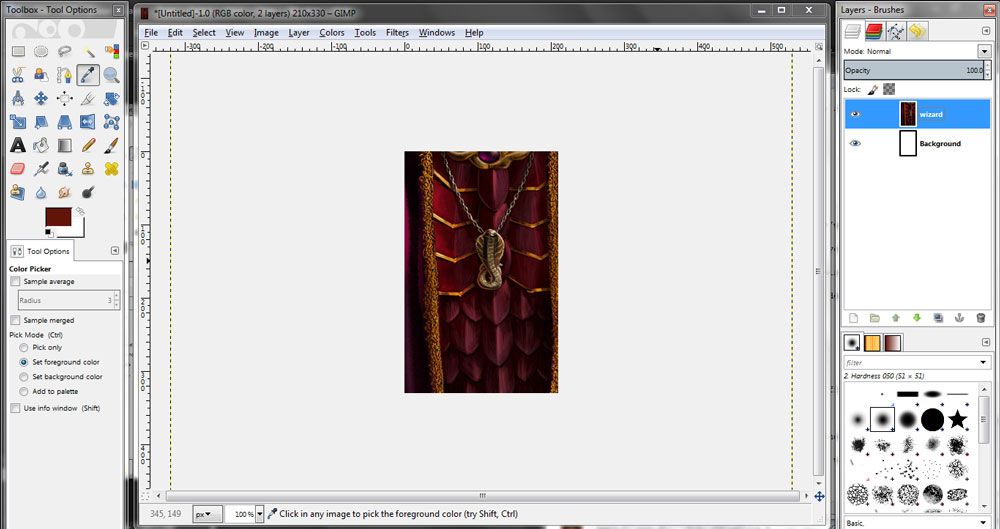Open the Layers dock tab menu arrow
The width and height of the screenshot is (1000, 529).
click(986, 31)
